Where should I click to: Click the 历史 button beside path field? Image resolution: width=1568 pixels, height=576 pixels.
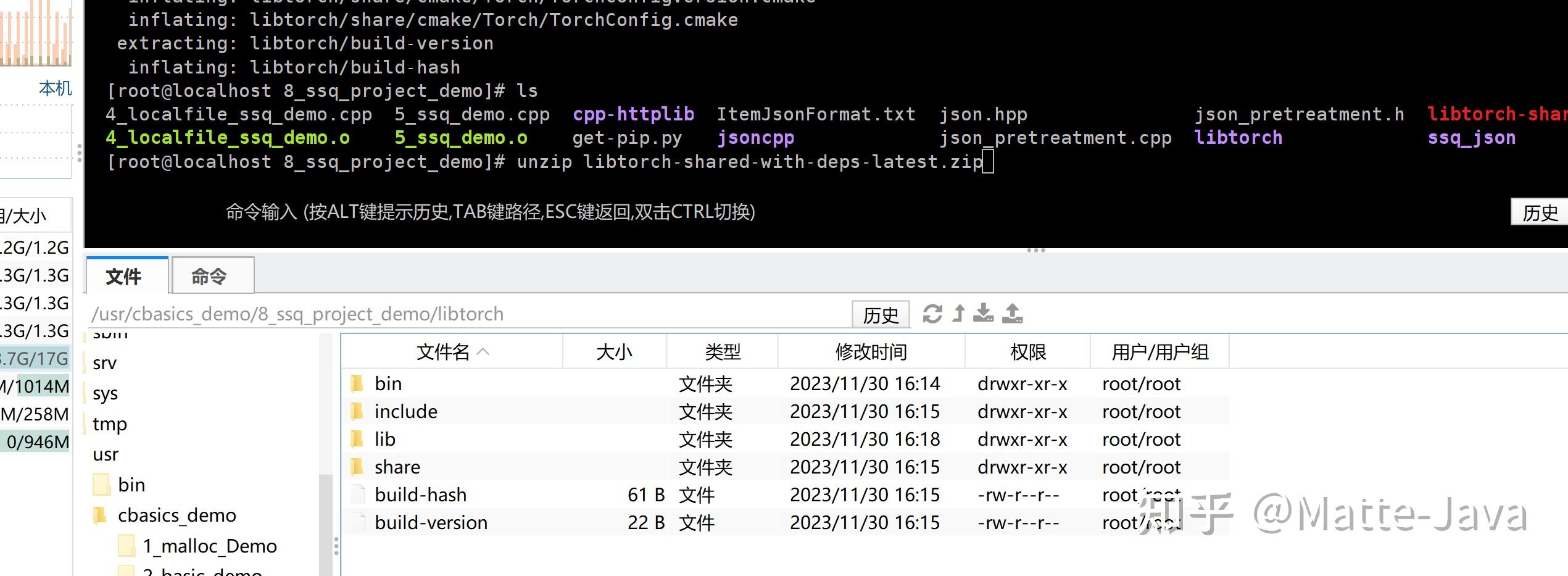coord(881,315)
